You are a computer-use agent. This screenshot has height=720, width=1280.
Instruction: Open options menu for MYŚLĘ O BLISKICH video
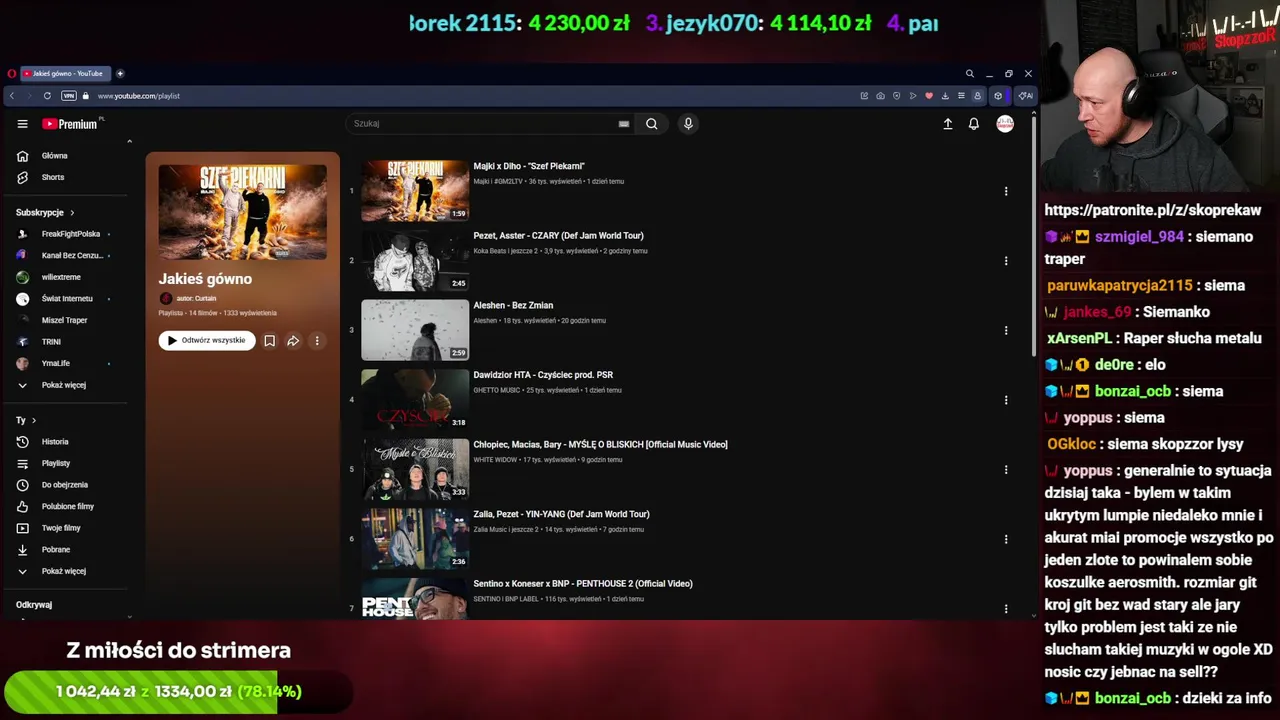tap(1006, 469)
